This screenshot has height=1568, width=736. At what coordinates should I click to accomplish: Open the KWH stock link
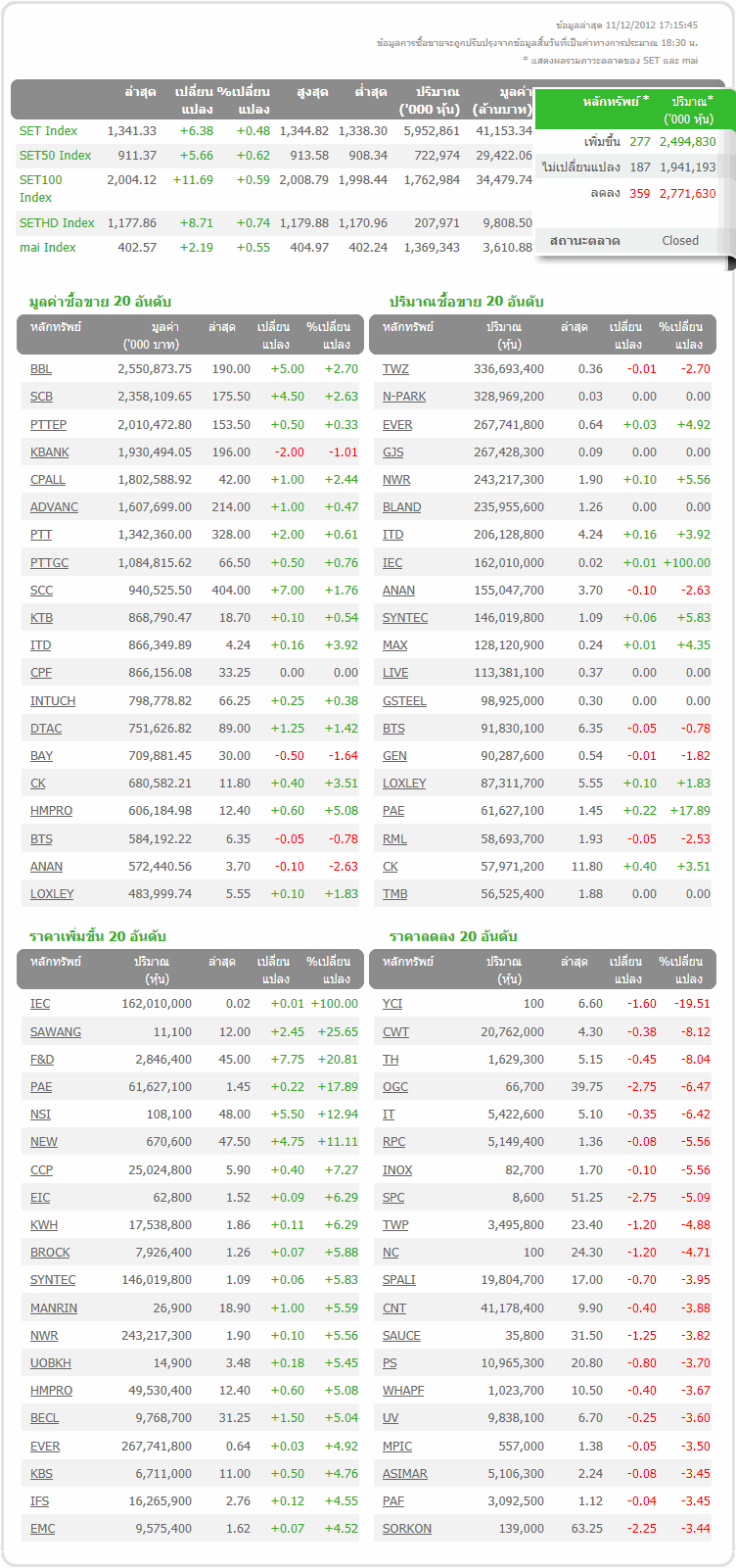pyautogui.click(x=44, y=1224)
